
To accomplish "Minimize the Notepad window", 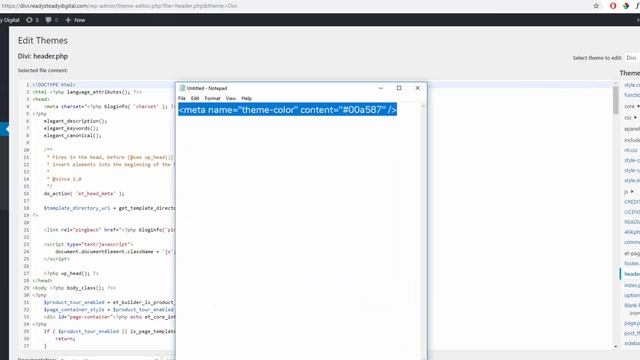I will (x=380, y=88).
